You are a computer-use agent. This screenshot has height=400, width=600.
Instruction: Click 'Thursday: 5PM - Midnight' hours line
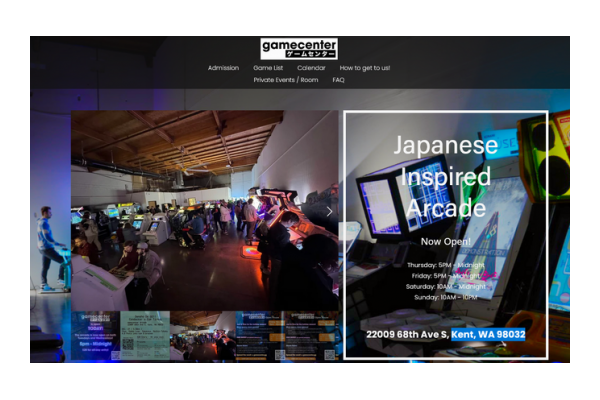(446, 265)
